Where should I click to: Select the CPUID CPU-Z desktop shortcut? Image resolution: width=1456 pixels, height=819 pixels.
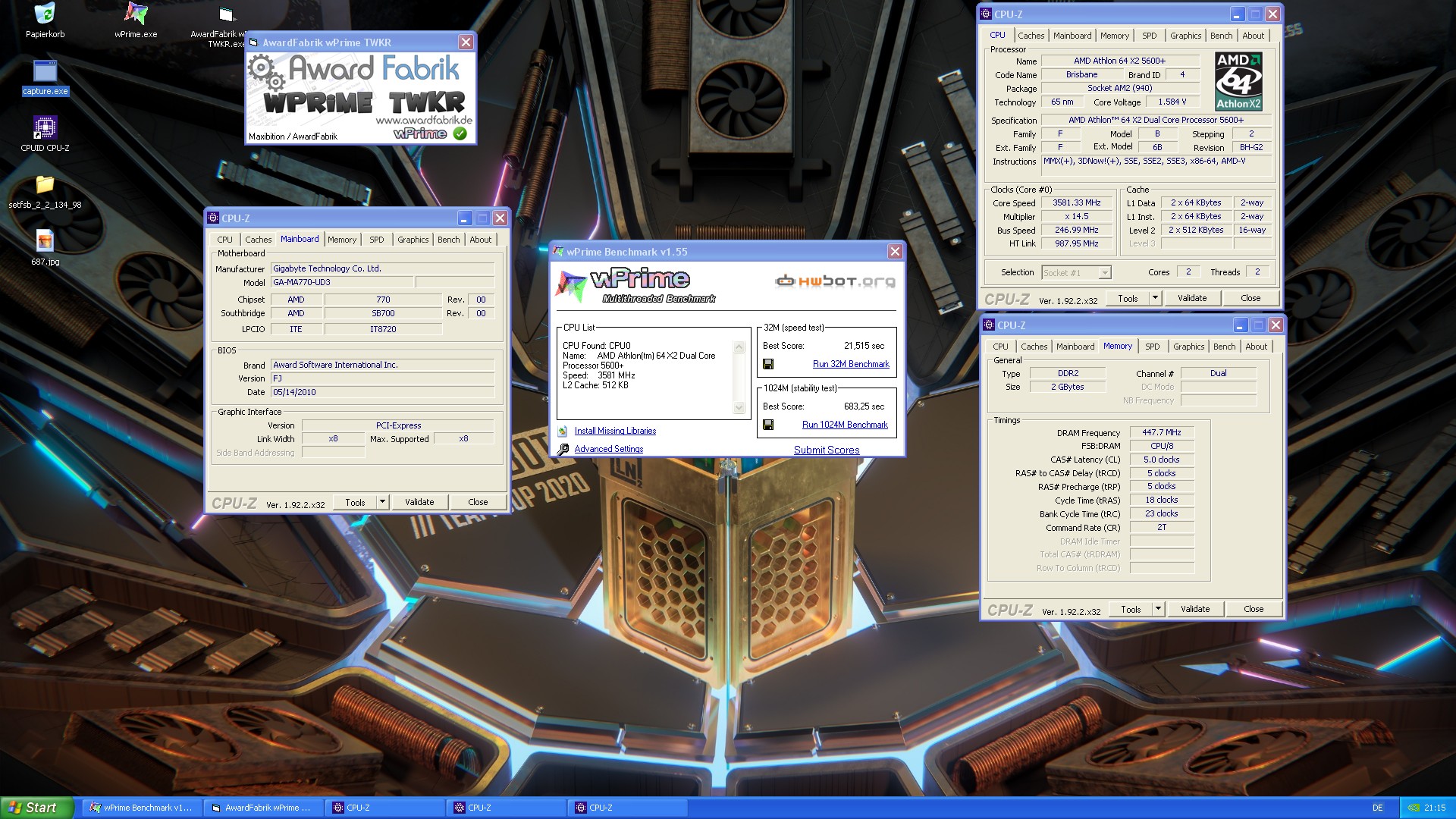pyautogui.click(x=45, y=134)
